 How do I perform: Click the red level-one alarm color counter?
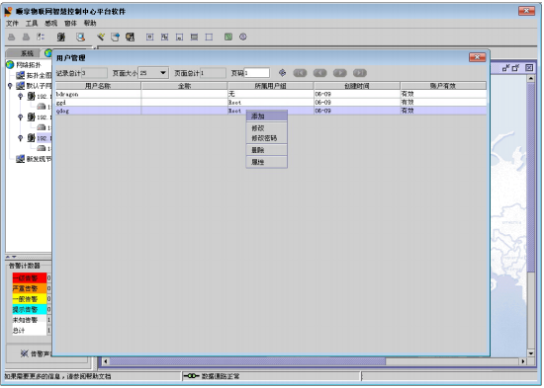pos(29,278)
